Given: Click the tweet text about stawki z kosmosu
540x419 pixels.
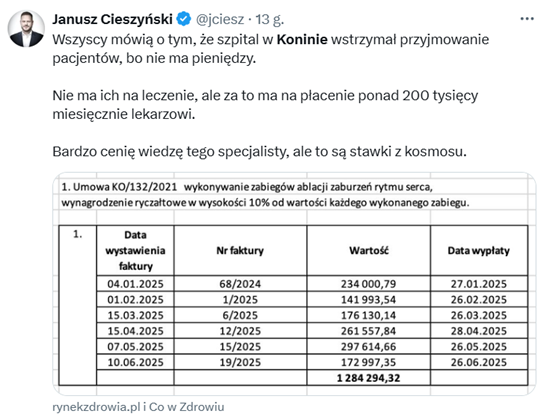Looking at the screenshot, I should coord(259,151).
